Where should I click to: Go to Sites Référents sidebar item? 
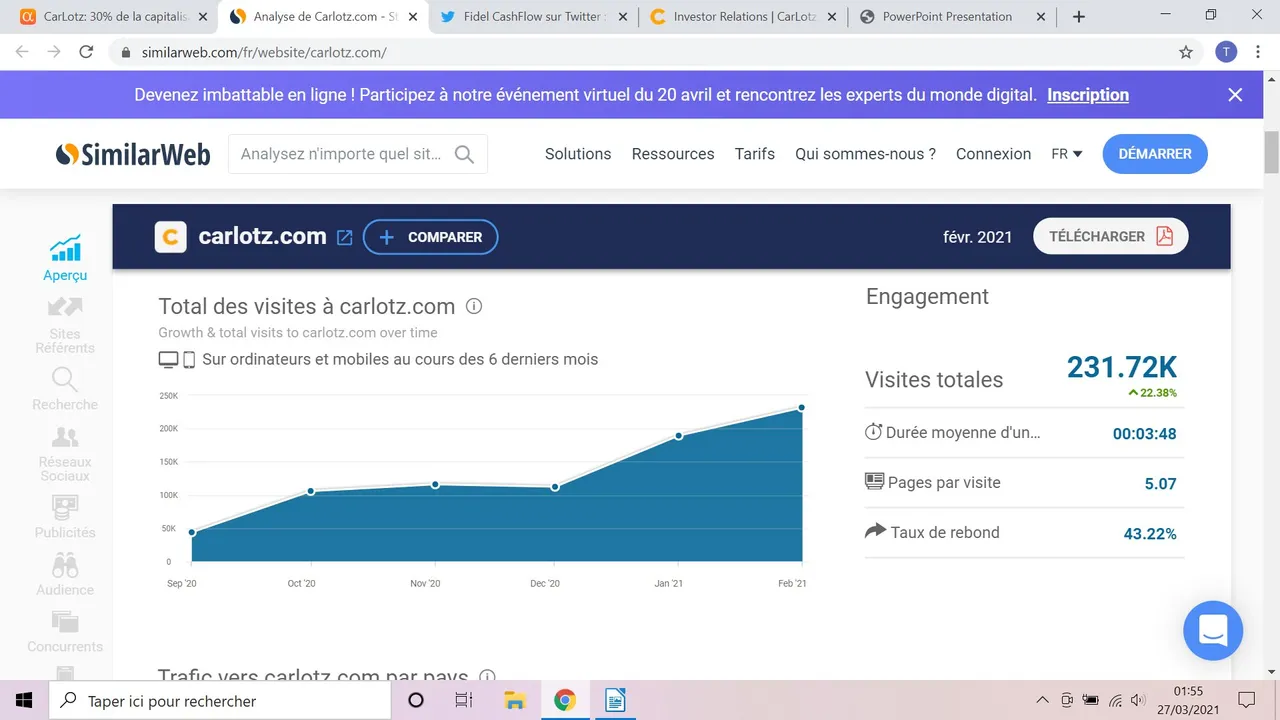click(x=65, y=326)
